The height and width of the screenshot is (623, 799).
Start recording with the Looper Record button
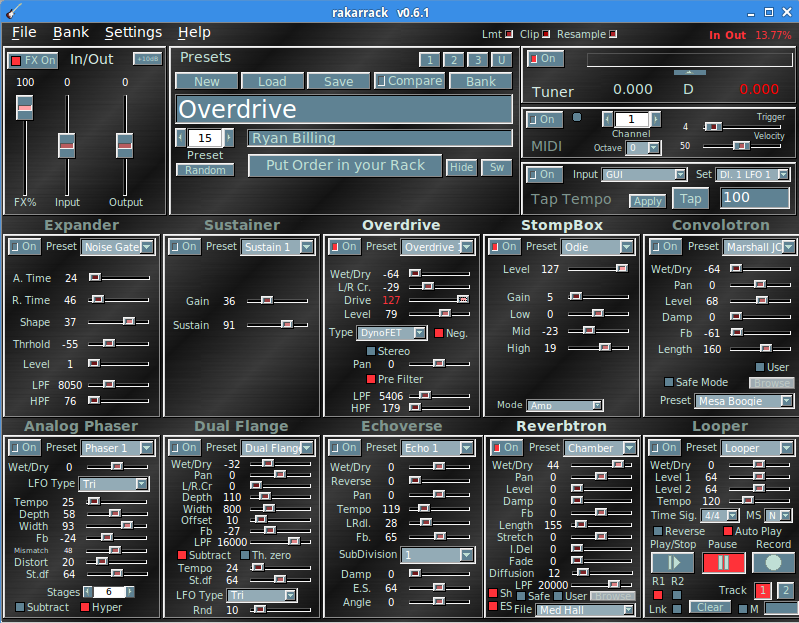[x=773, y=563]
